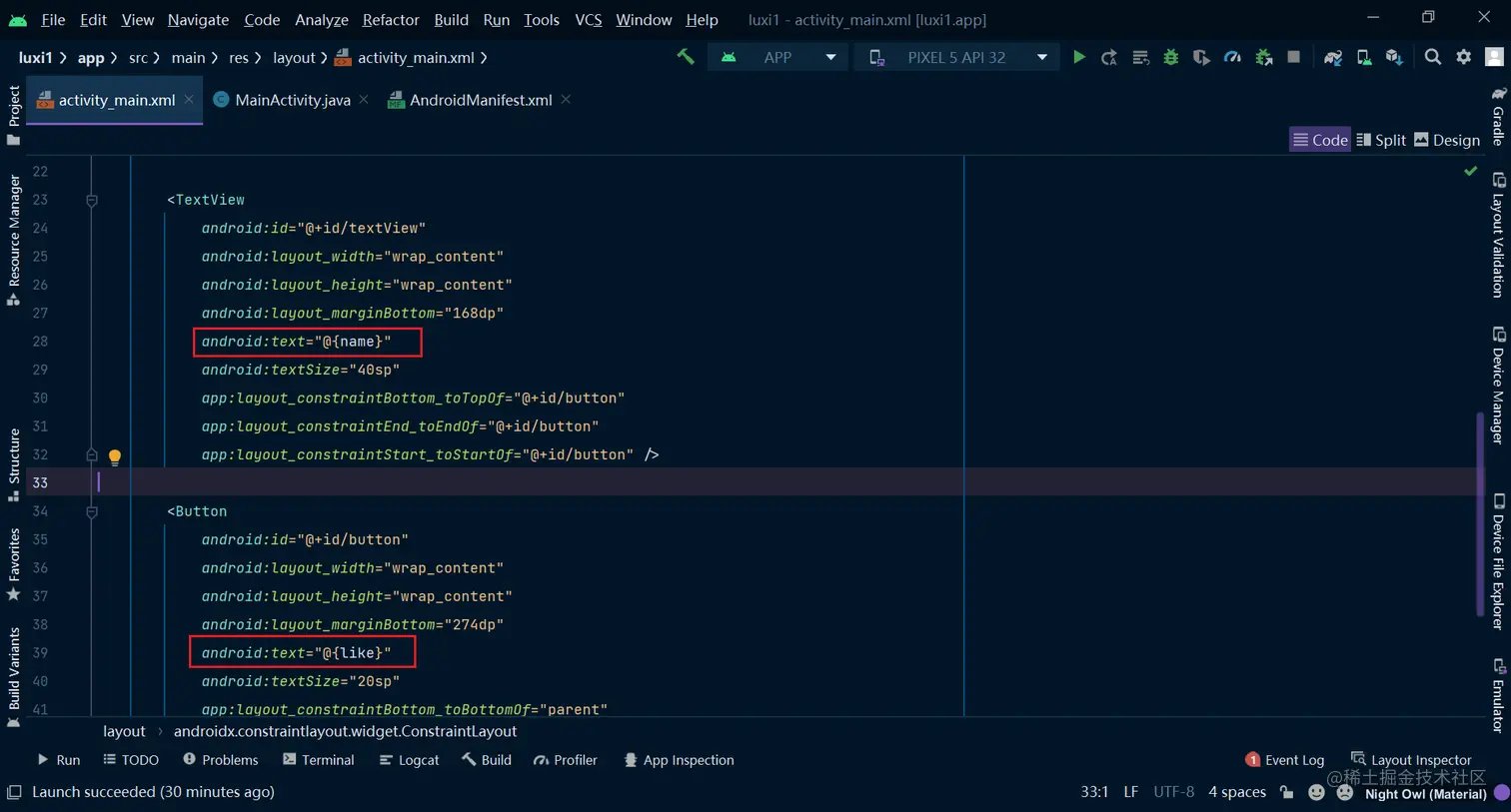Open the Favorites tool window
Image resolution: width=1511 pixels, height=812 pixels.
point(13,564)
